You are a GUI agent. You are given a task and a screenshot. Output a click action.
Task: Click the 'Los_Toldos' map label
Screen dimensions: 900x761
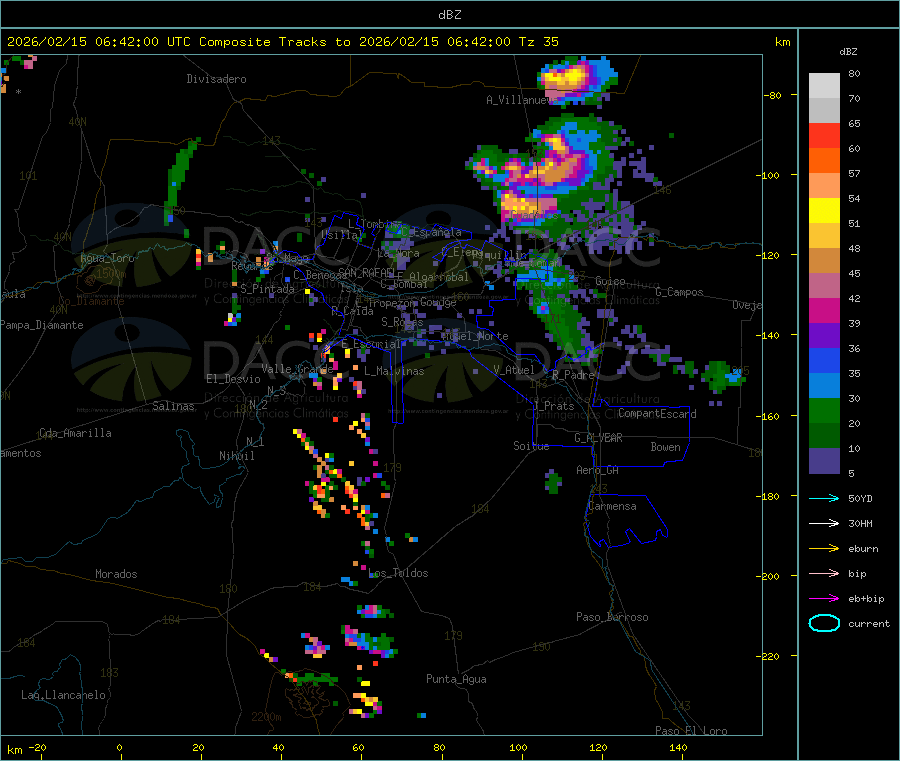coord(398,573)
